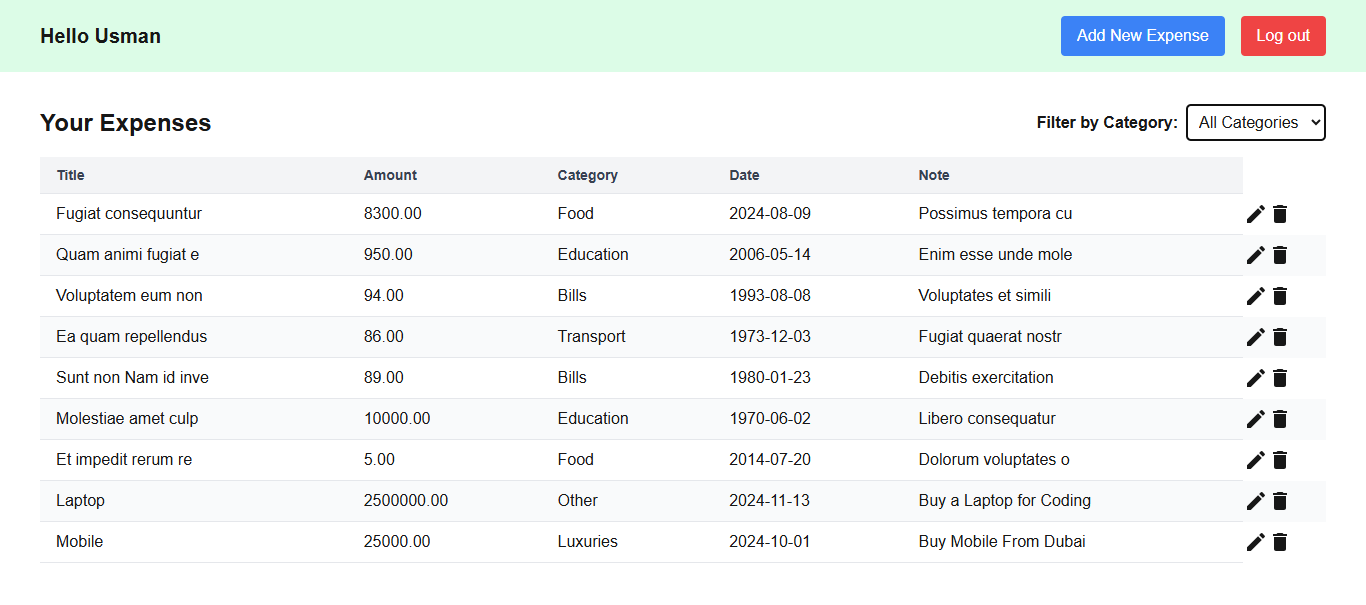Click the Date column header
The width and height of the screenshot is (1366, 605).
click(x=744, y=175)
